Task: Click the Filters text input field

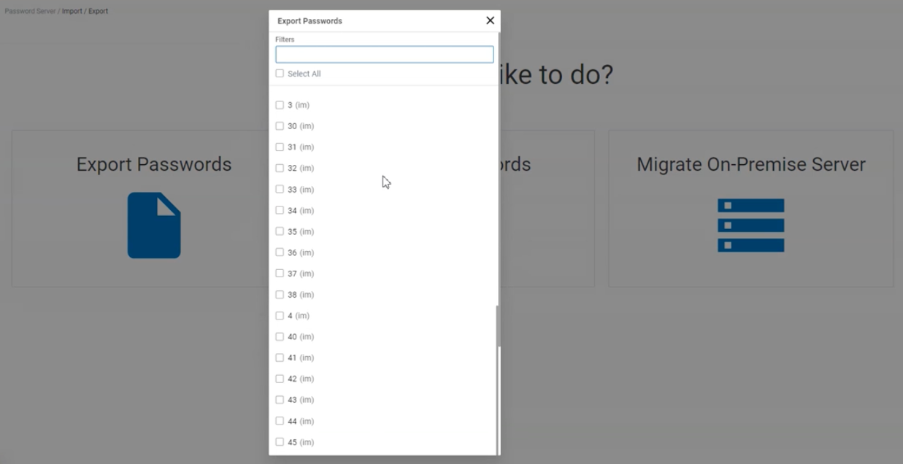Action: (x=384, y=55)
